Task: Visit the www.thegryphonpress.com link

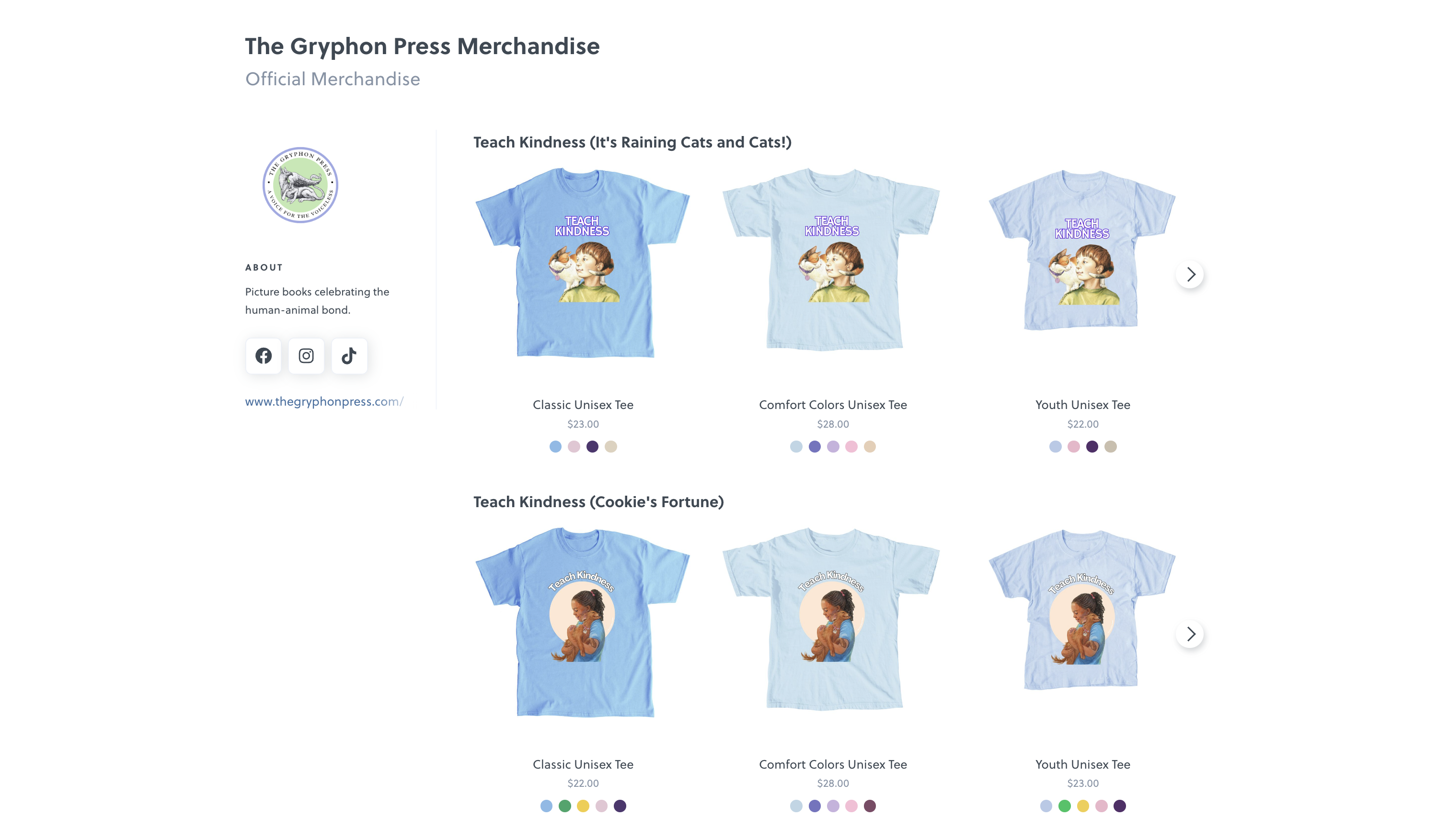Action: tap(324, 401)
